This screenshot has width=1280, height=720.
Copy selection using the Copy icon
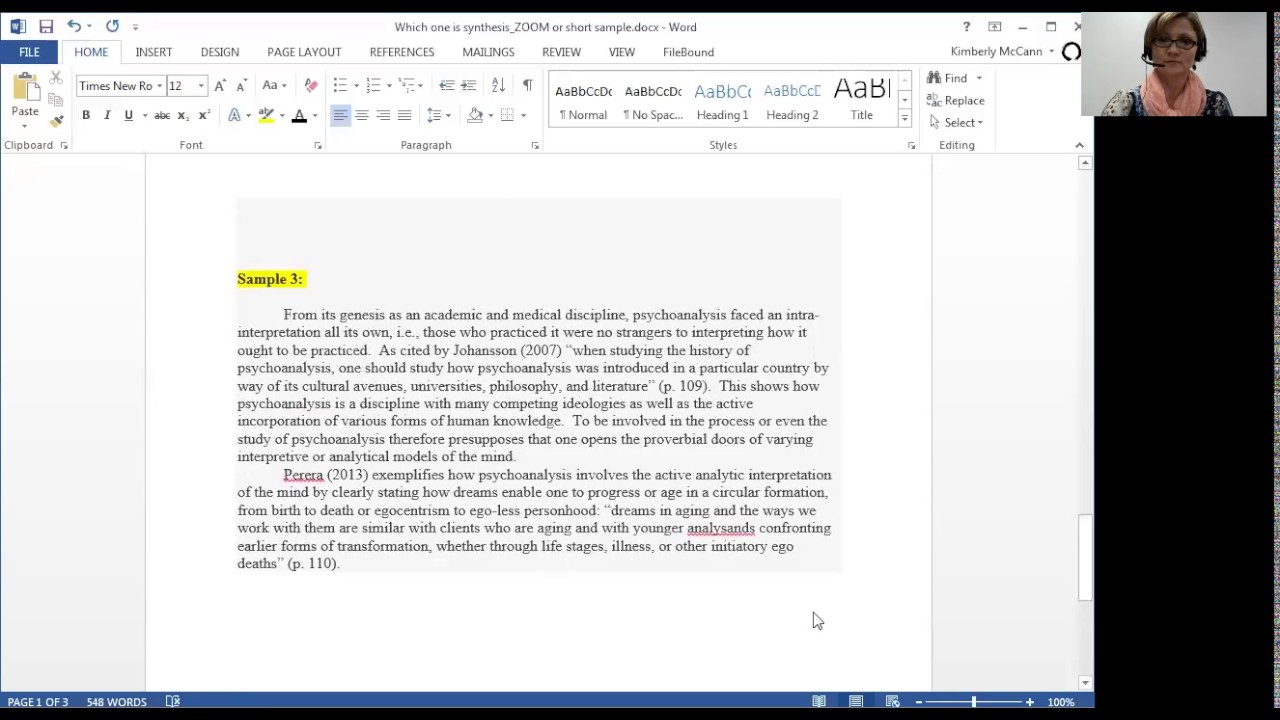pyautogui.click(x=56, y=99)
